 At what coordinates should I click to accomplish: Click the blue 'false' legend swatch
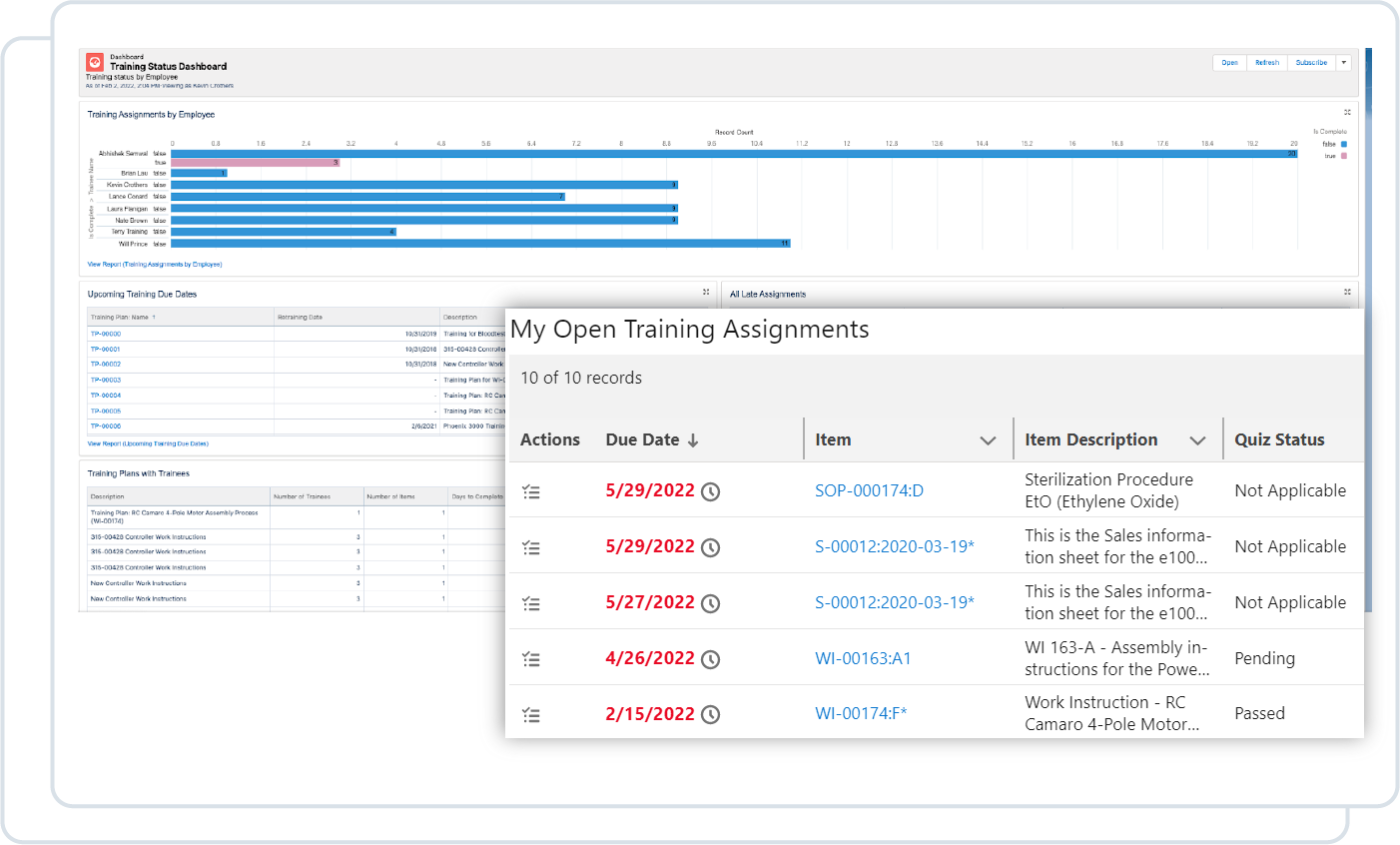[1344, 144]
